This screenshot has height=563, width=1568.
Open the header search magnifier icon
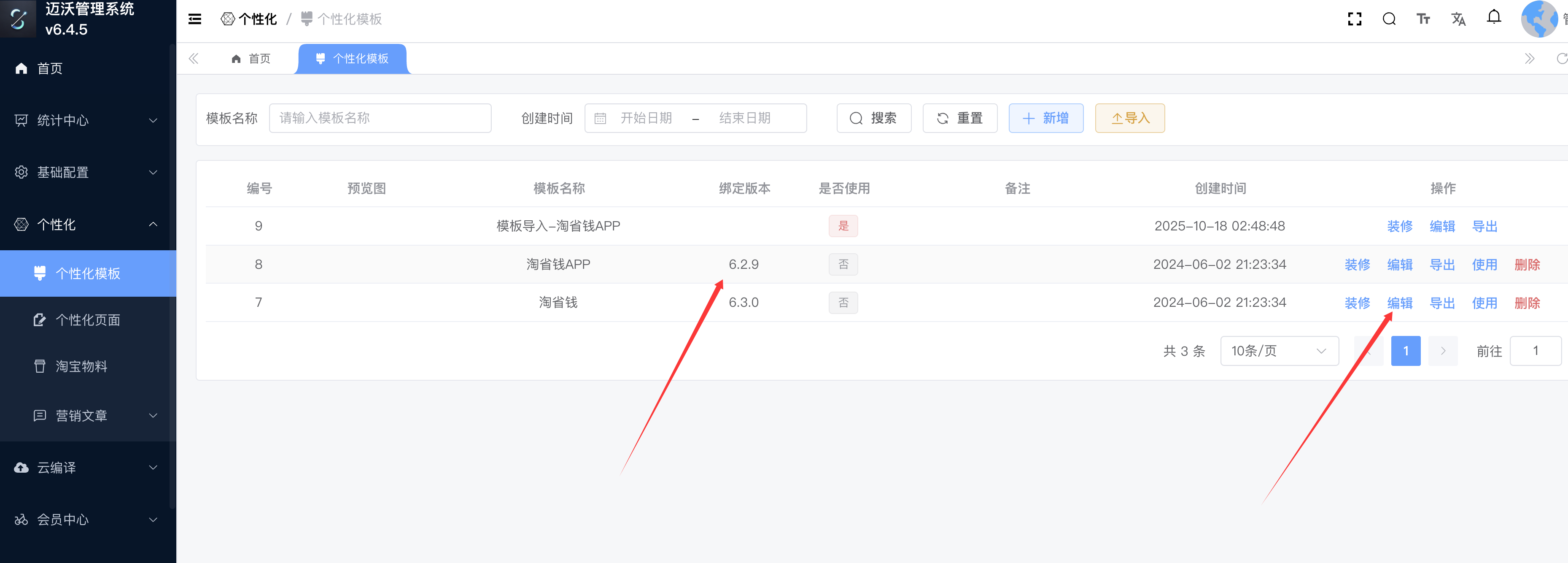1389,19
